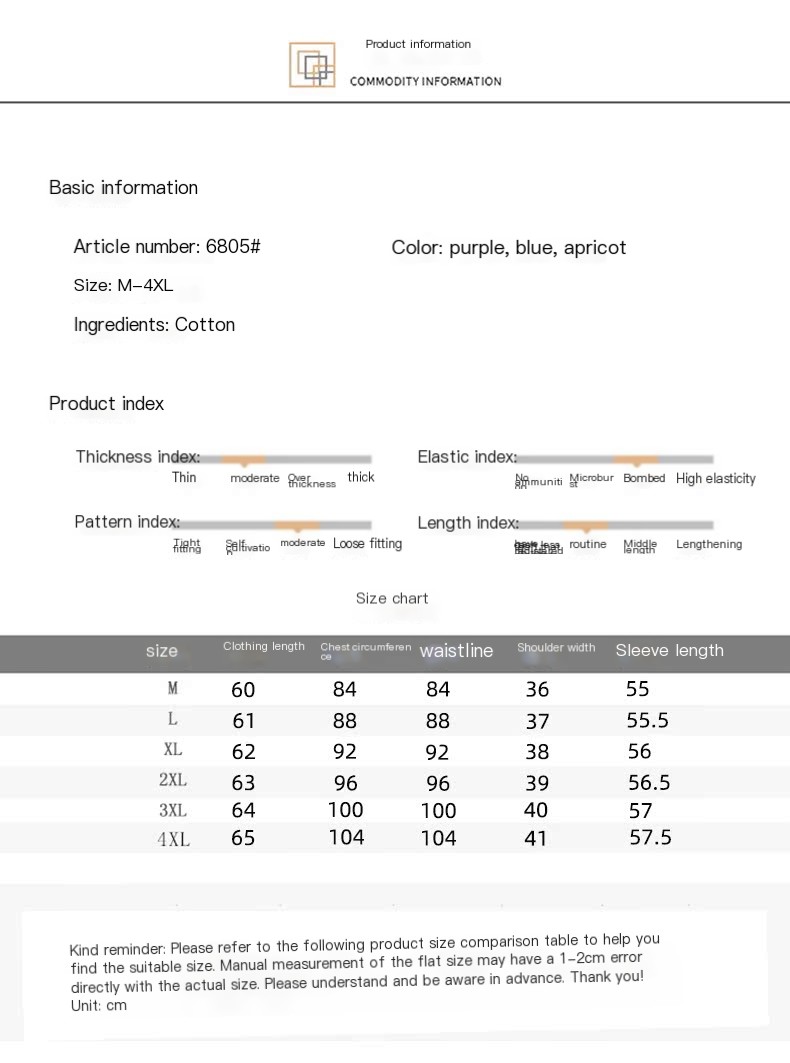
Task: Click the Pattern index orange slider marker
Action: click(x=297, y=526)
